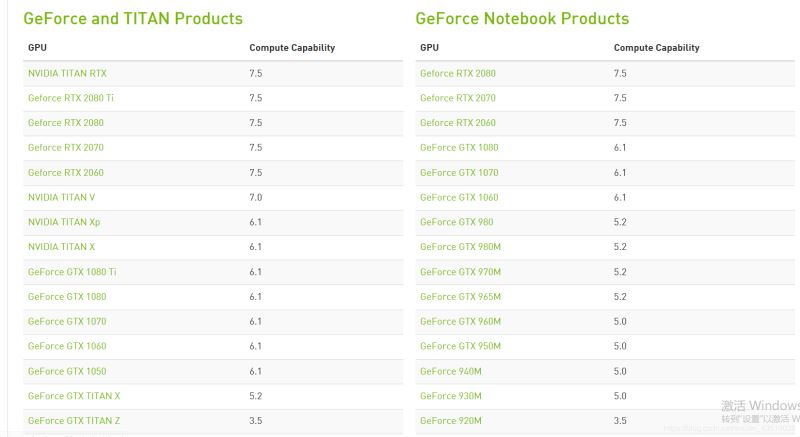
Task: Select the GeForce GTX 965M link
Action: coord(460,297)
